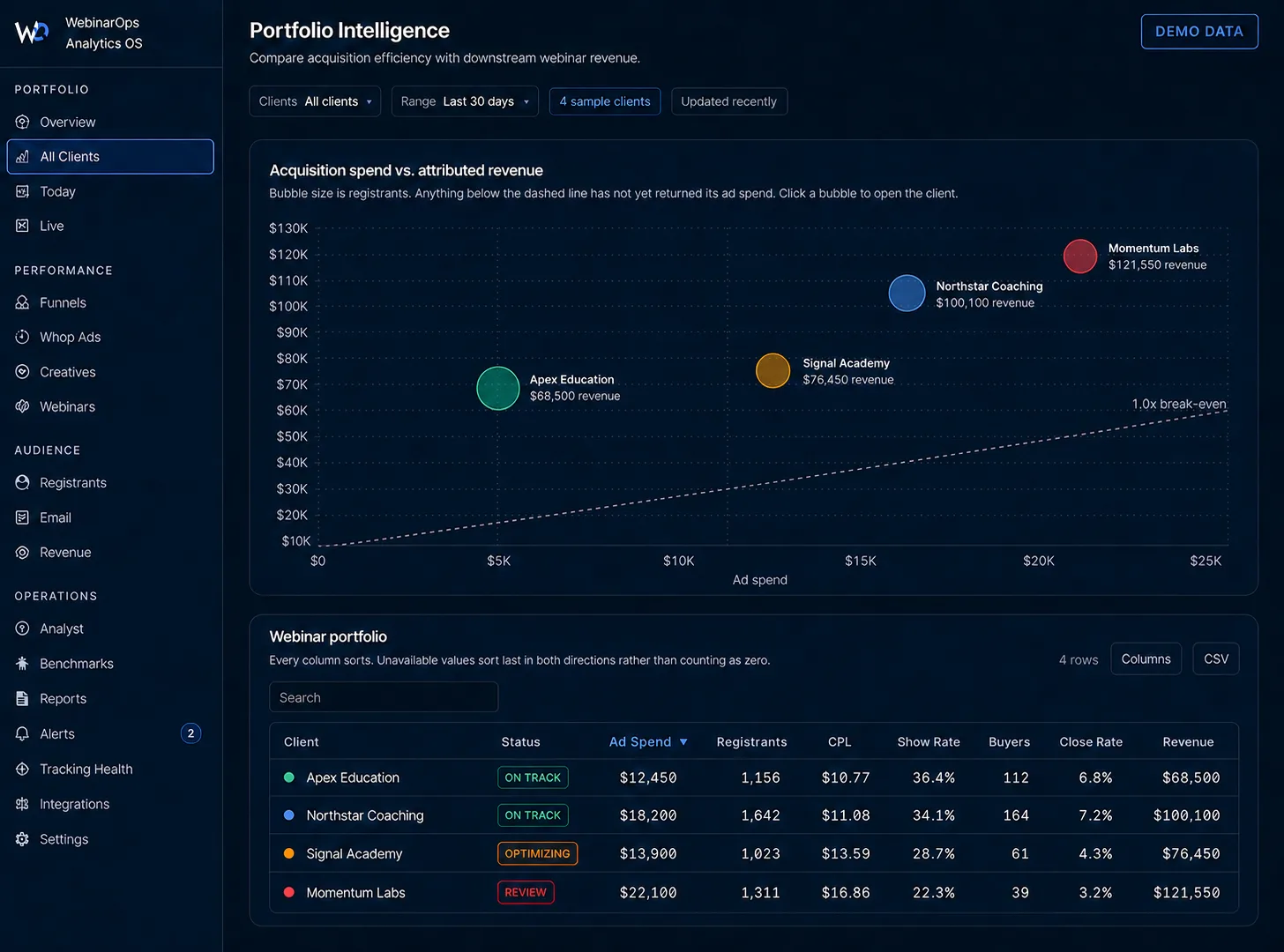Click the REVIEW status badge
This screenshot has height=952, width=1284.
526,892
